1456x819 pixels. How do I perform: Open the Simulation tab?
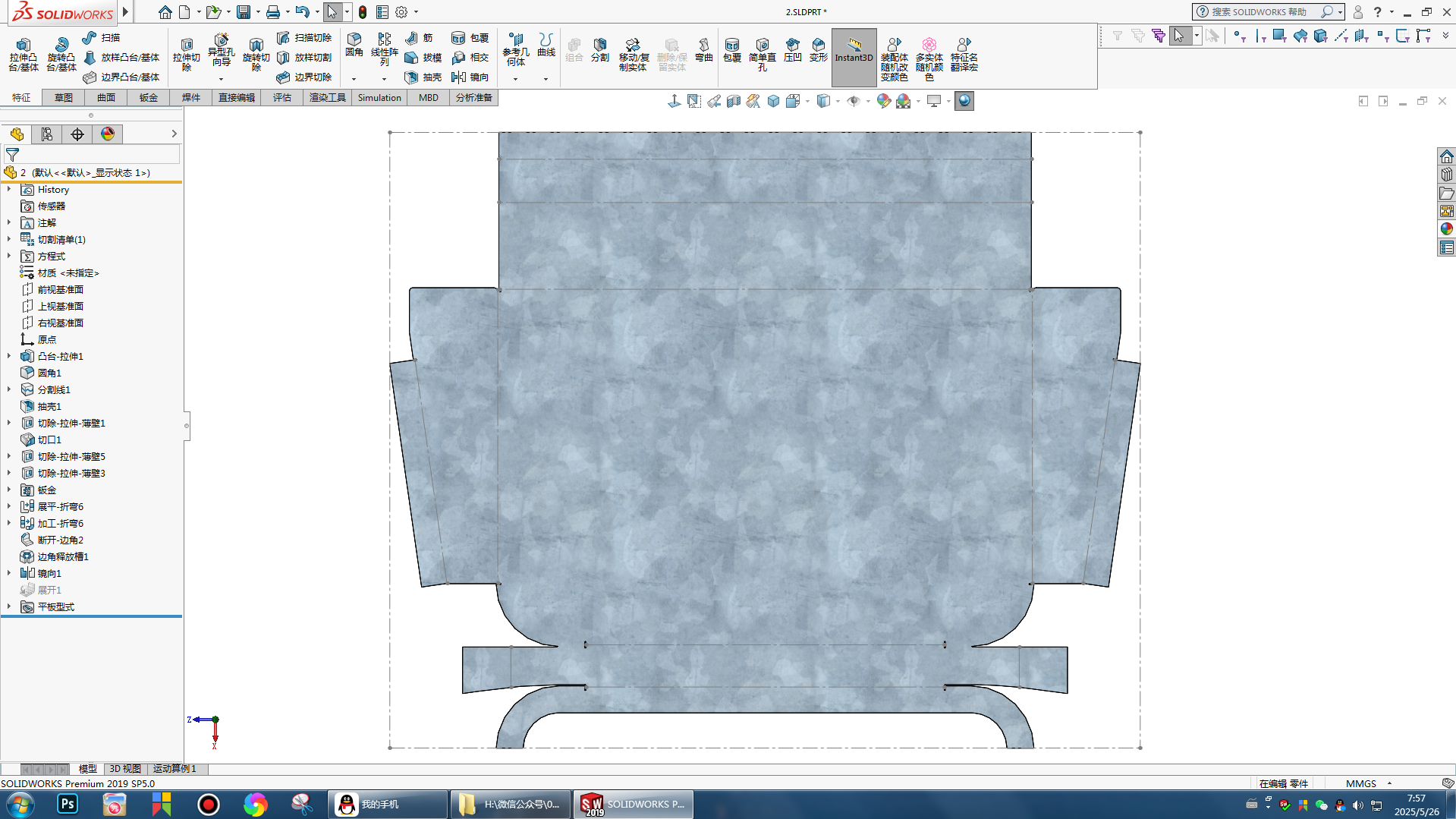[379, 97]
